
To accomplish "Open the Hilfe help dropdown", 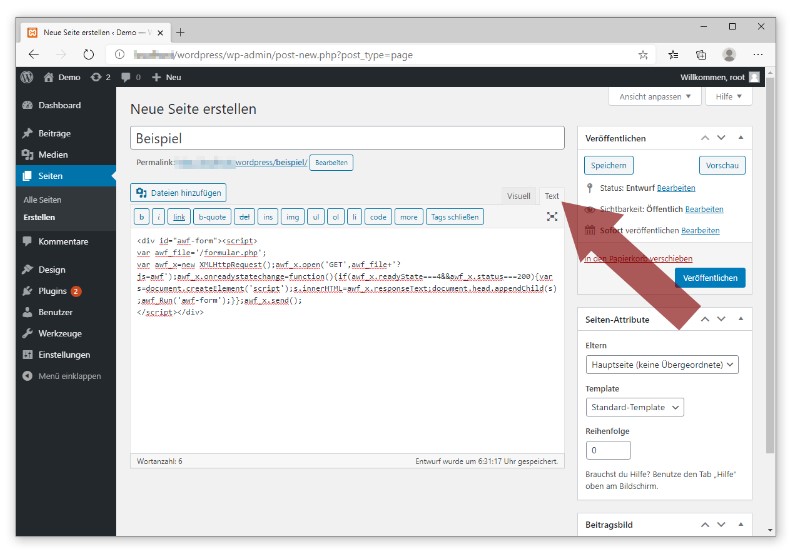I will pyautogui.click(x=730, y=97).
